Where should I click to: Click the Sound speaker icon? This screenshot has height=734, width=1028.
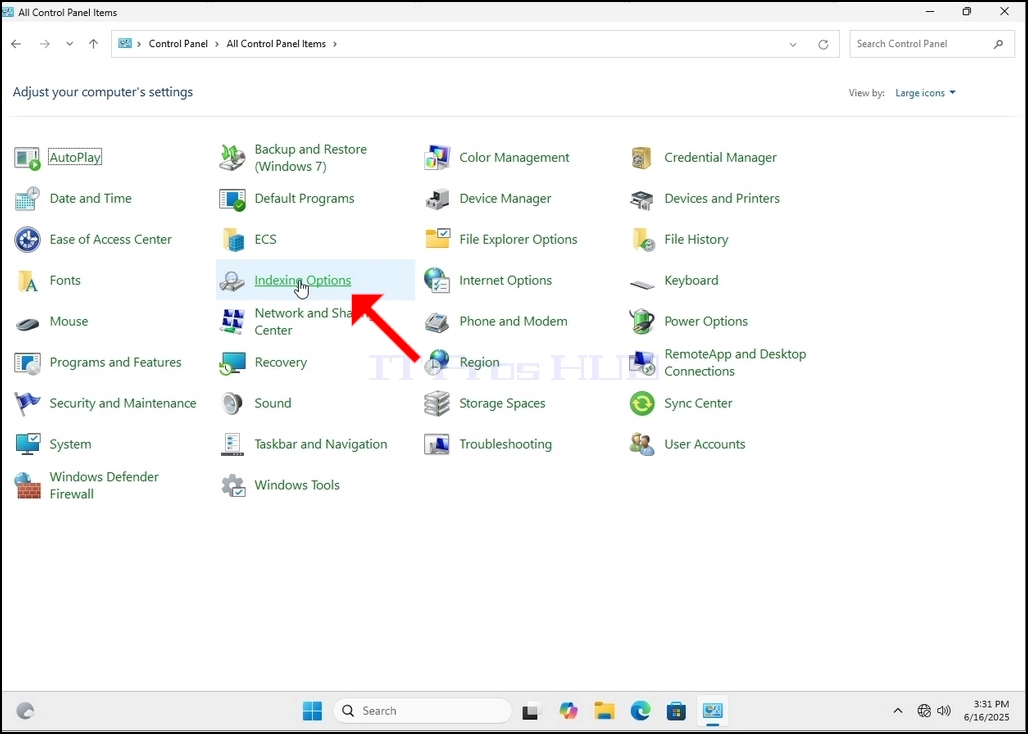[x=232, y=404]
